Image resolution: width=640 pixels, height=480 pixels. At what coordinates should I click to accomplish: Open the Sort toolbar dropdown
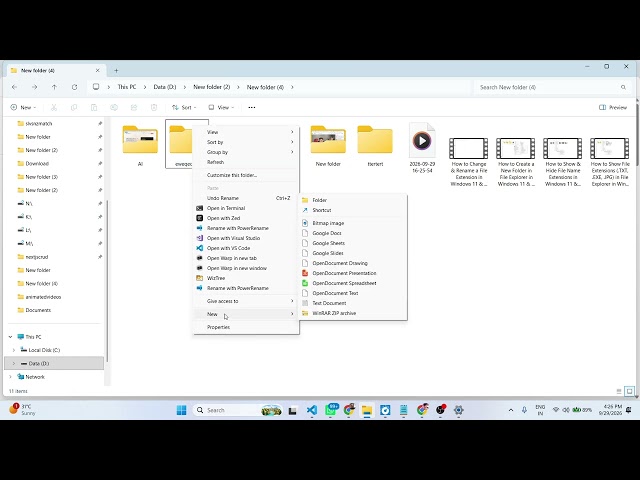pyautogui.click(x=184, y=107)
